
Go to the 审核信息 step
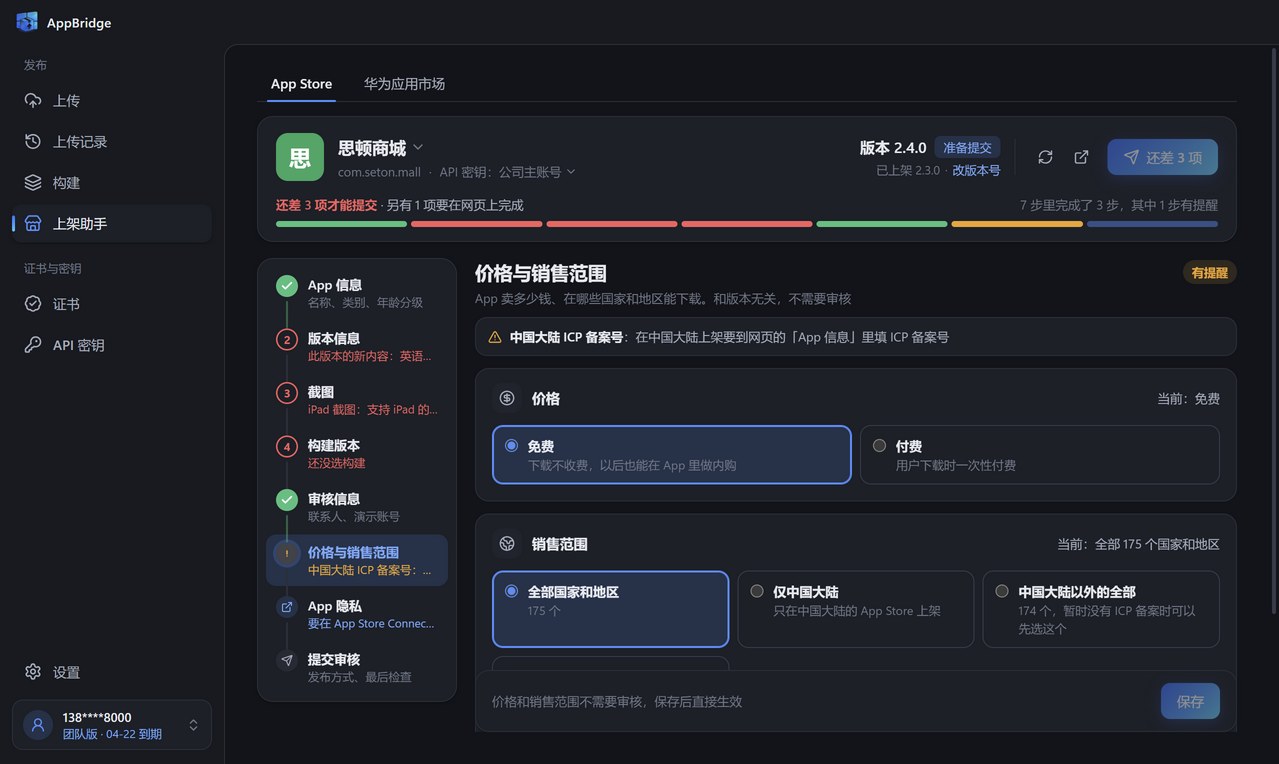pyautogui.click(x=357, y=507)
